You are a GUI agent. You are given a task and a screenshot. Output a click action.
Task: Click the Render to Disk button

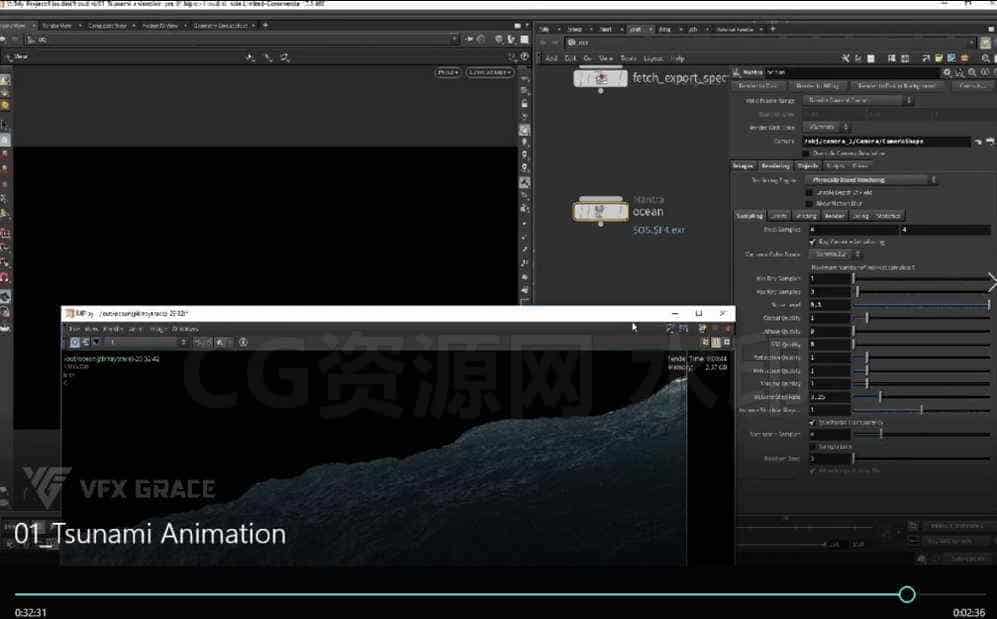coord(758,86)
